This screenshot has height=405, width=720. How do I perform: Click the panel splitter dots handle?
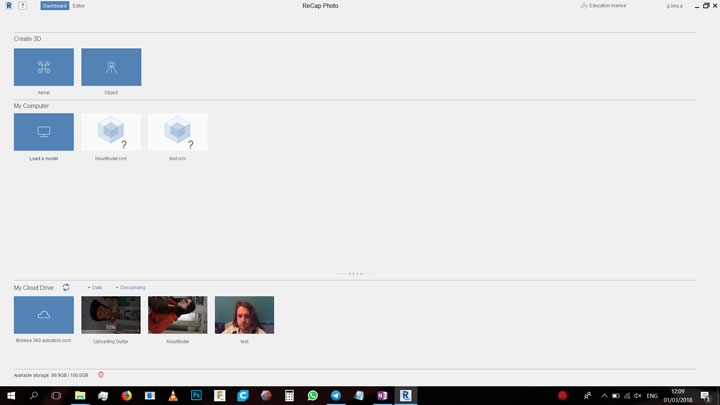pyautogui.click(x=355, y=274)
